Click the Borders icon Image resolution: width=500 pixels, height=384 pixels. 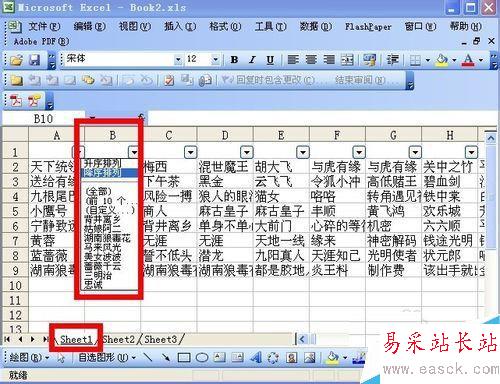[x=415, y=60]
